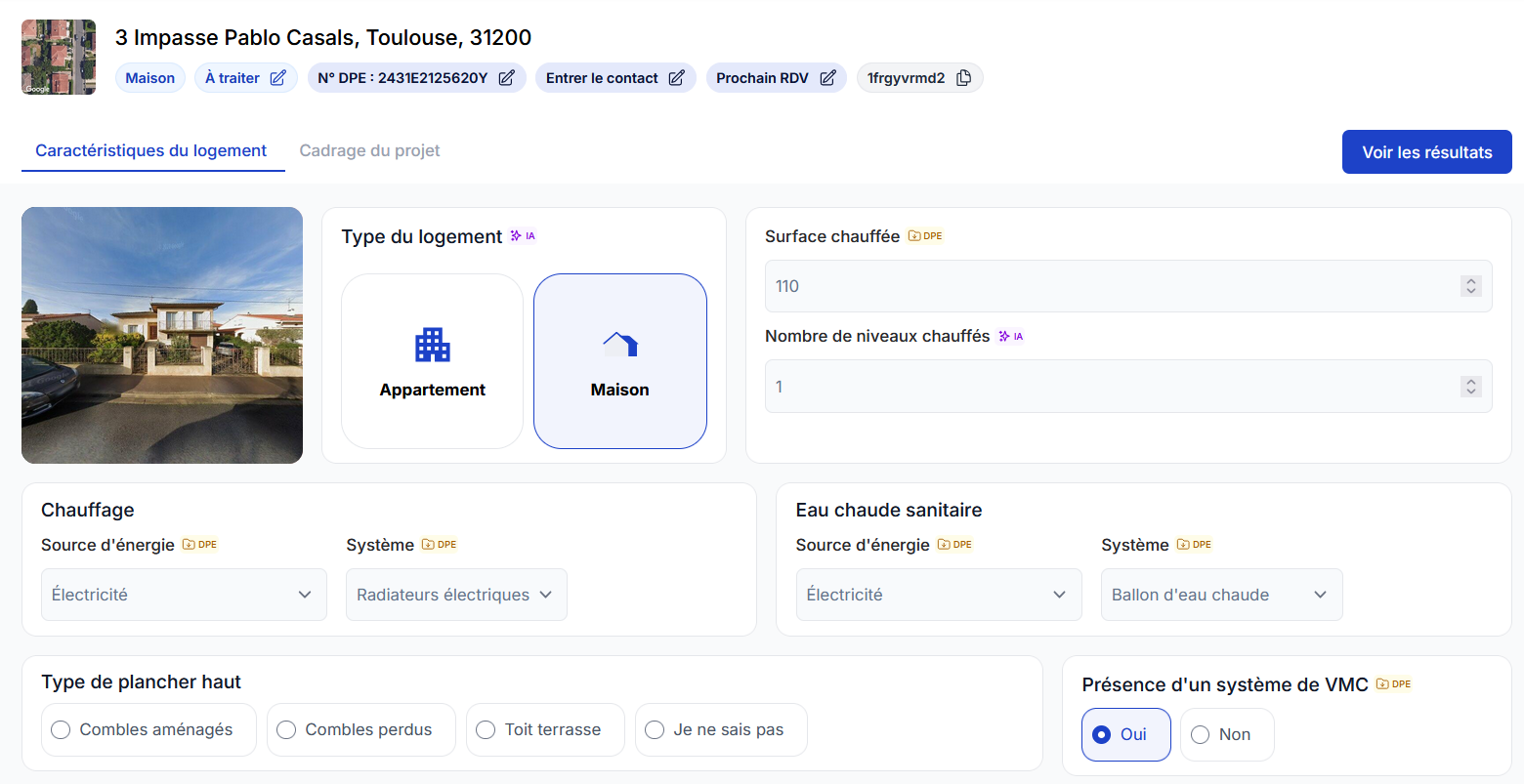The height and width of the screenshot is (784, 1524).
Task: Select Je ne sais pas radio option
Action: point(721,729)
